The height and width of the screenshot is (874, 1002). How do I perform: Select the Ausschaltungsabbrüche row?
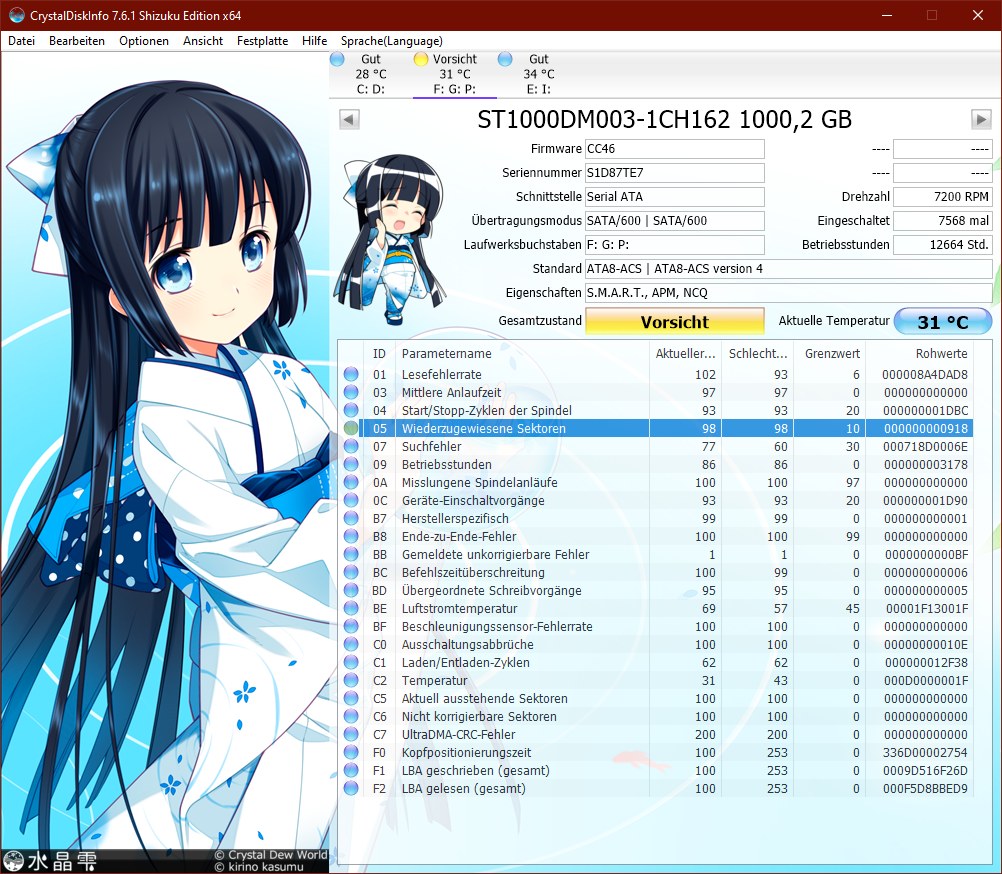point(656,645)
